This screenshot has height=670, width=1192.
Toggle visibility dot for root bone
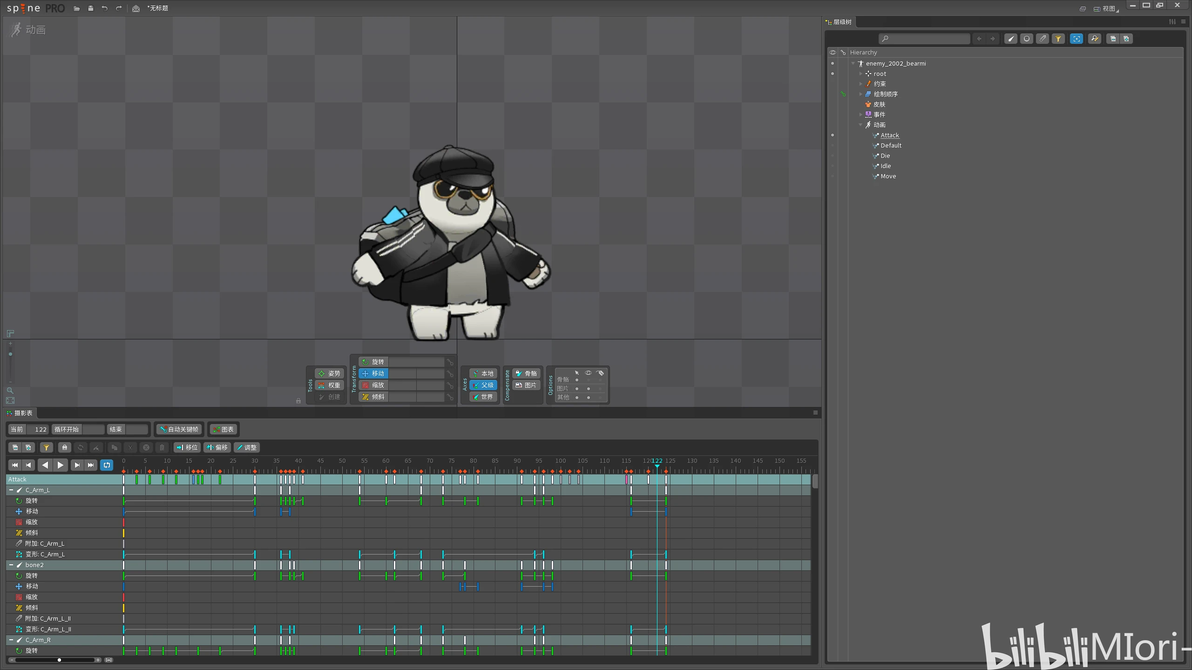[832, 74]
